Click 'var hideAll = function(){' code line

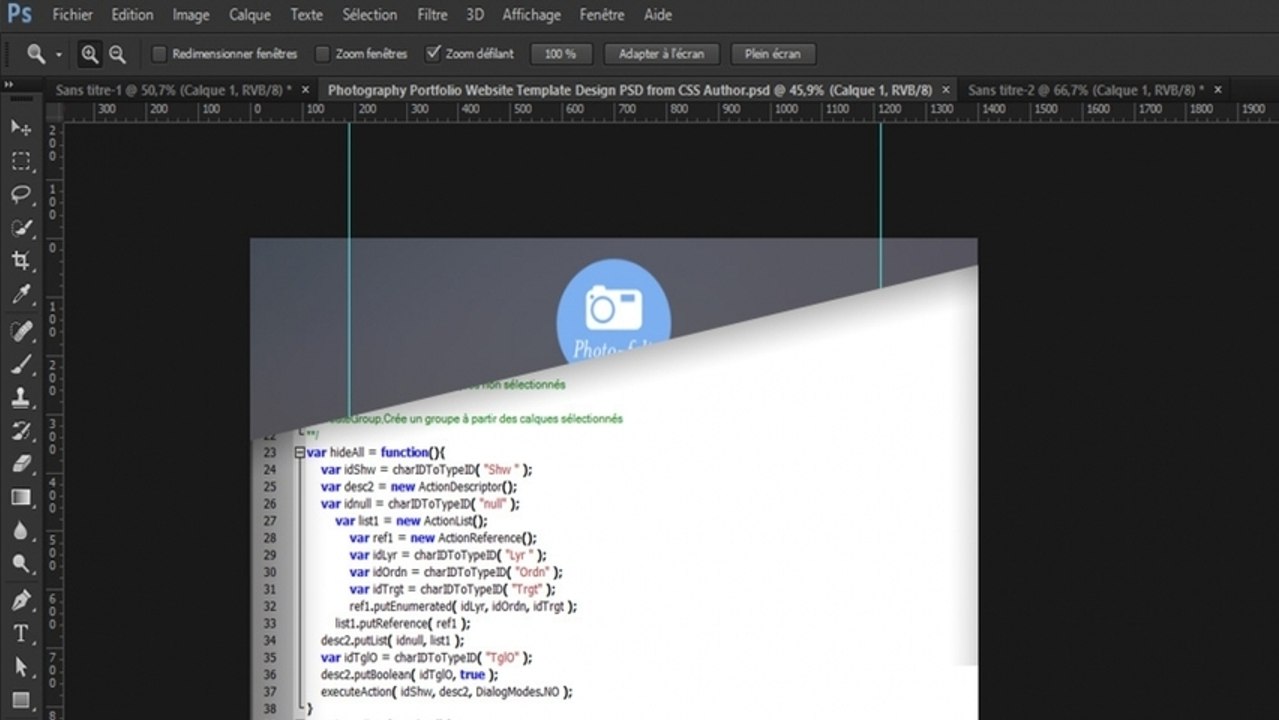click(376, 452)
